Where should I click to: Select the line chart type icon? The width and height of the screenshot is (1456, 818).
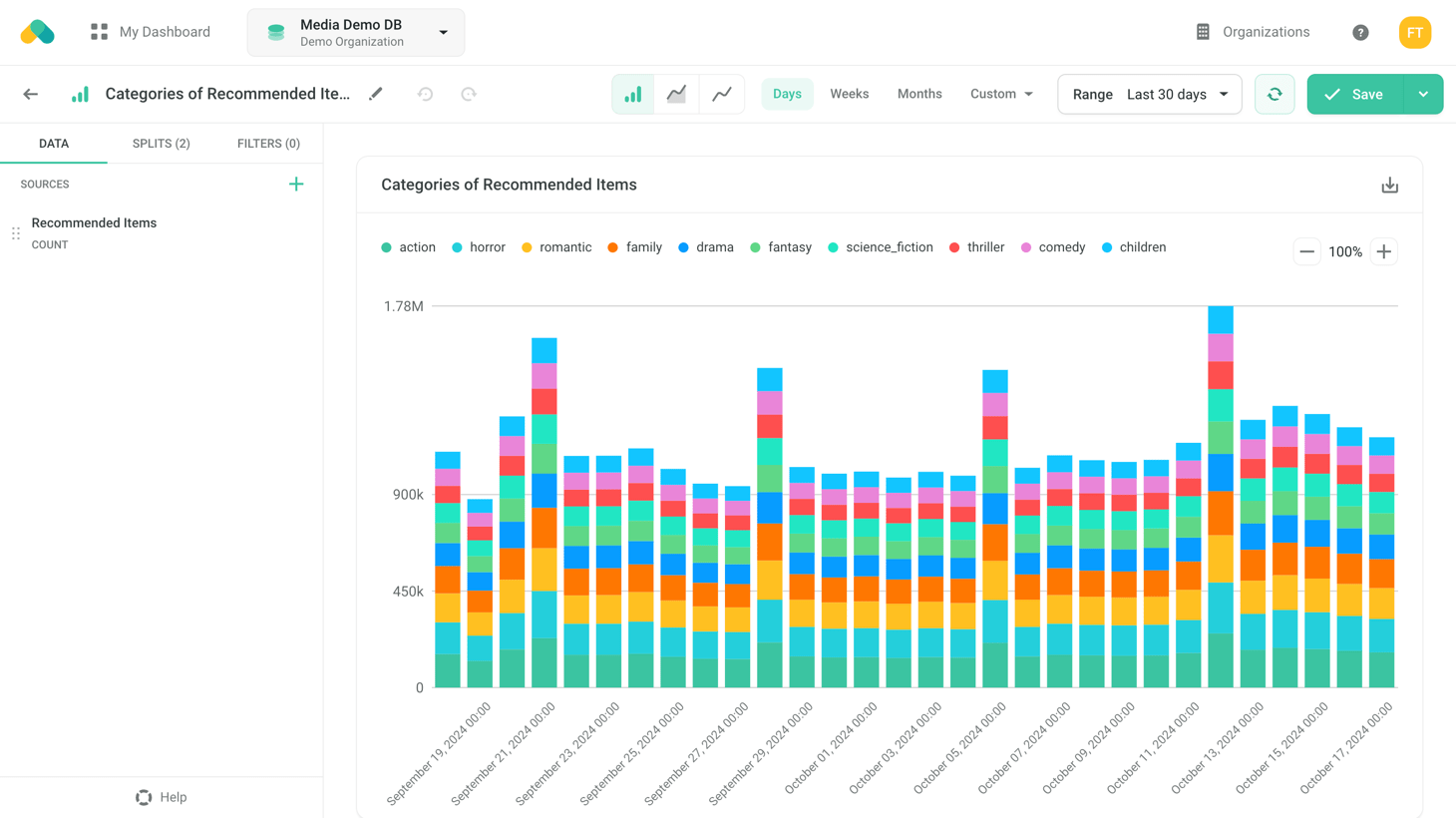[722, 94]
